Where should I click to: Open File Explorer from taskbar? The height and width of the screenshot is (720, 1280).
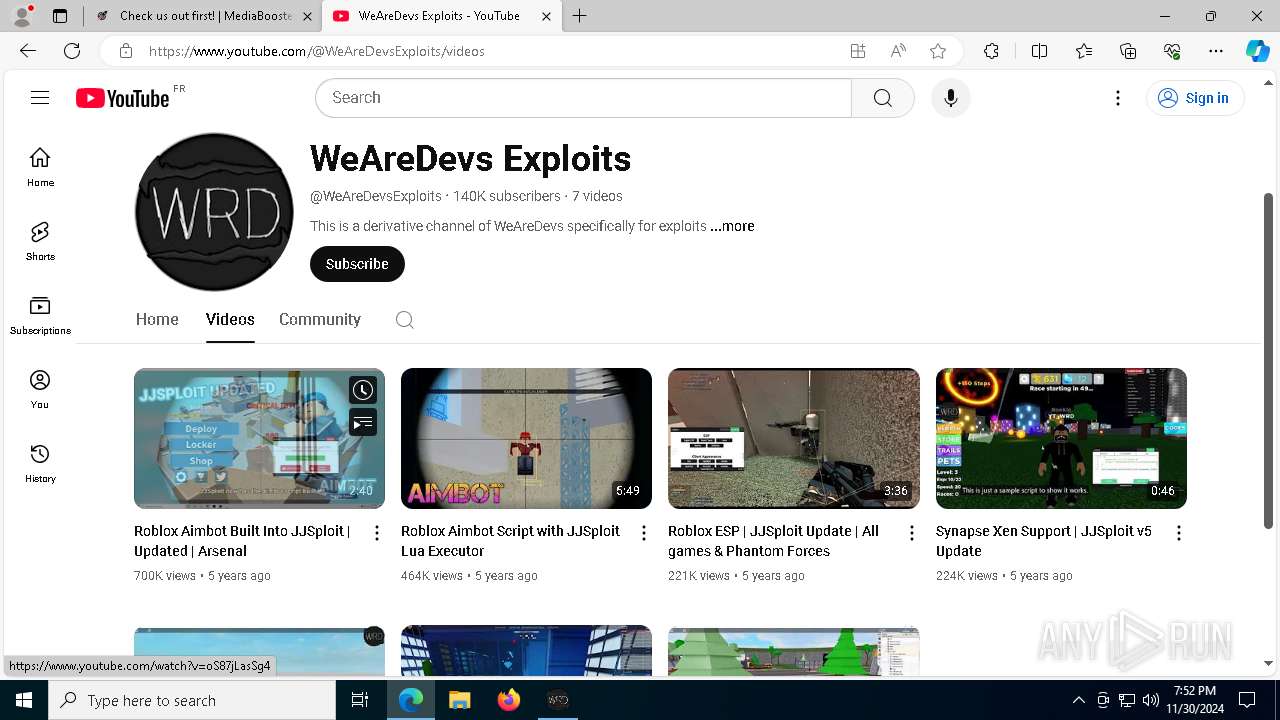[459, 700]
